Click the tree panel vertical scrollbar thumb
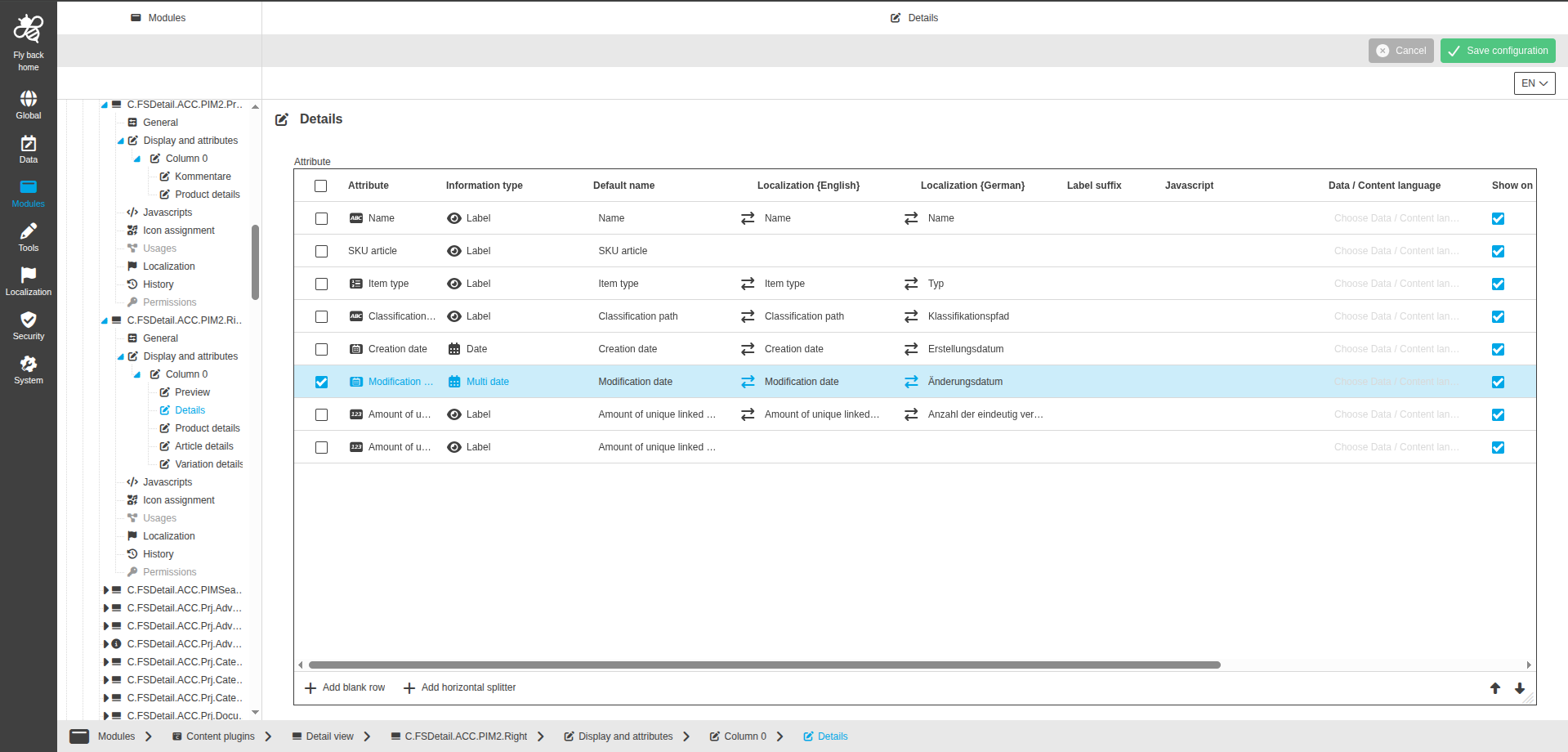This screenshot has width=1568, height=752. pyautogui.click(x=256, y=262)
